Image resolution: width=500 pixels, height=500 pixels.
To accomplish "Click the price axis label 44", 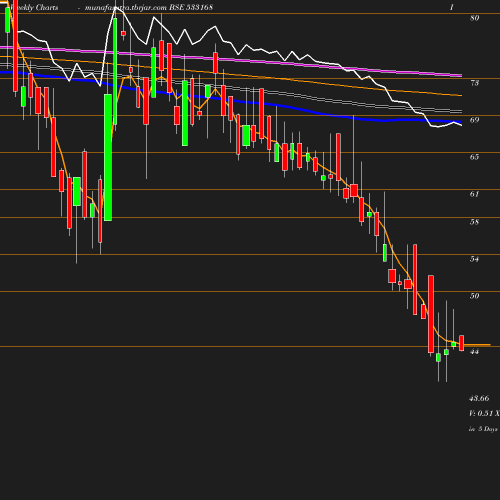I will pos(475,352).
